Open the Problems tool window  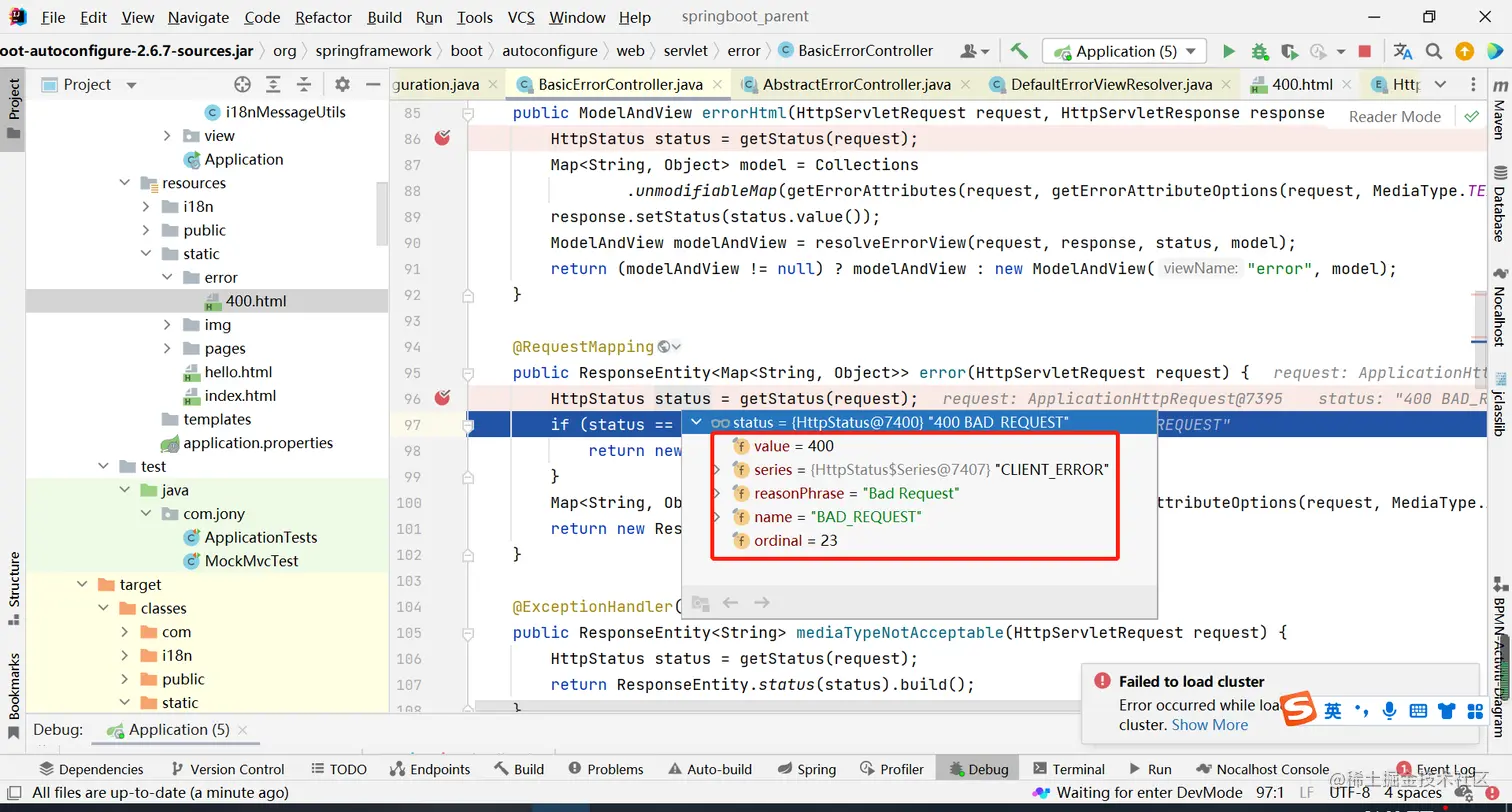coord(605,769)
